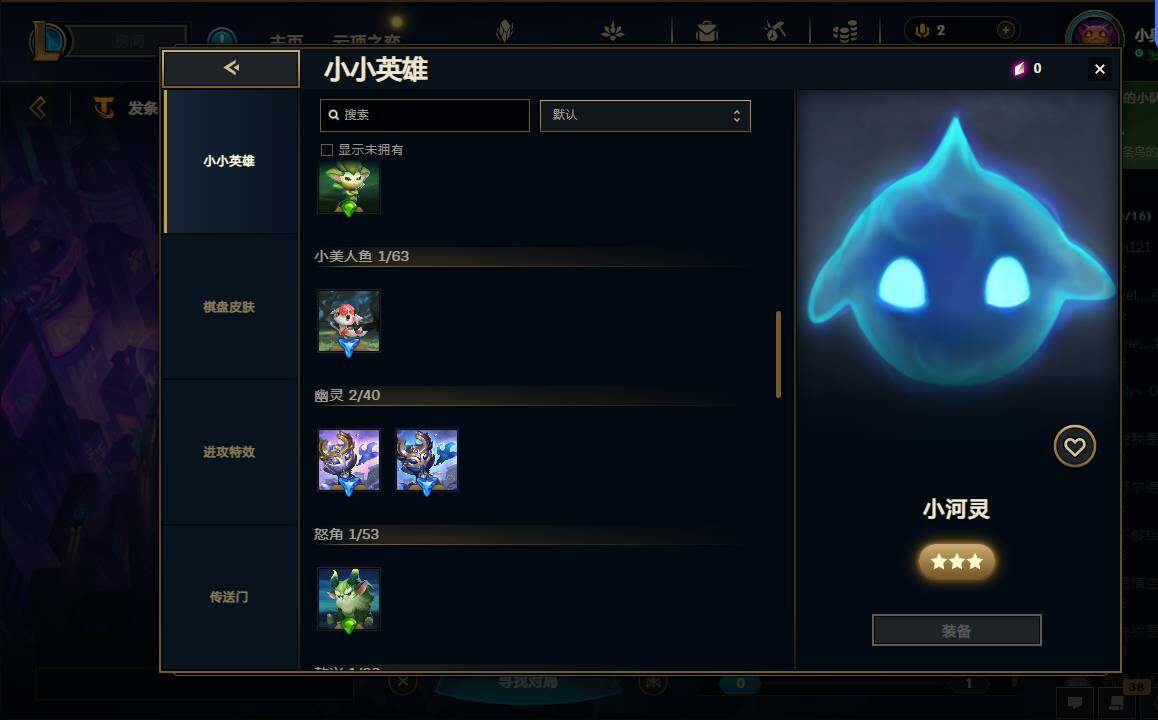1158x720 pixels.
Task: Click the plus icon to add currency
Action: (1005, 30)
